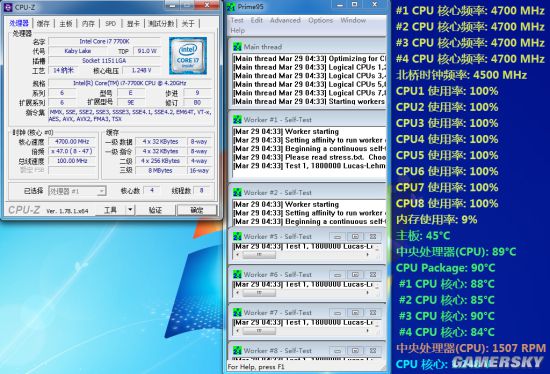Click the '北桥时钟频率: 4500 MHz' overlay line
The height and width of the screenshot is (374, 550).
pyautogui.click(x=461, y=75)
